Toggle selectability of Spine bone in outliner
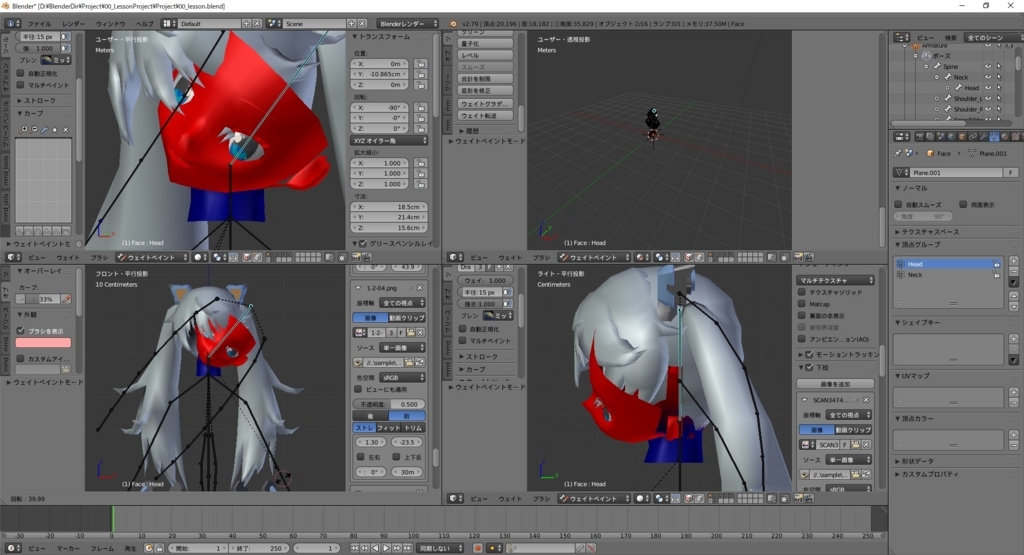The height and width of the screenshot is (555, 1024). 999,67
